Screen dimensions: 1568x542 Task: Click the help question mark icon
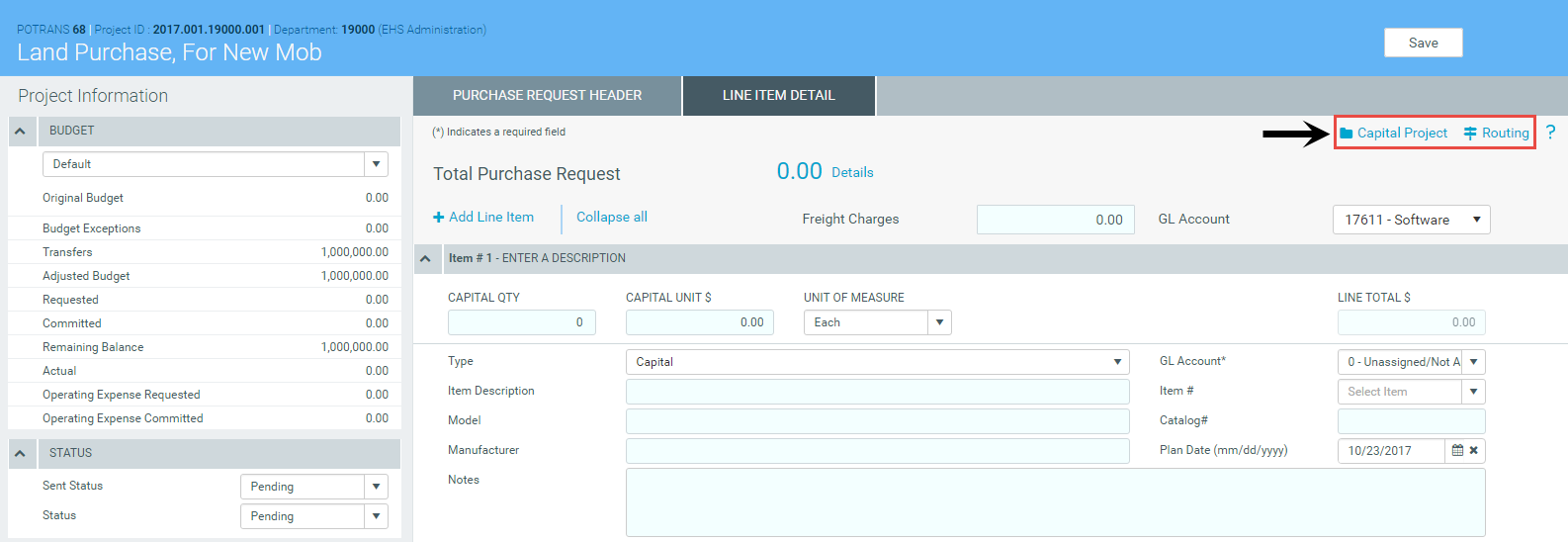click(1550, 133)
